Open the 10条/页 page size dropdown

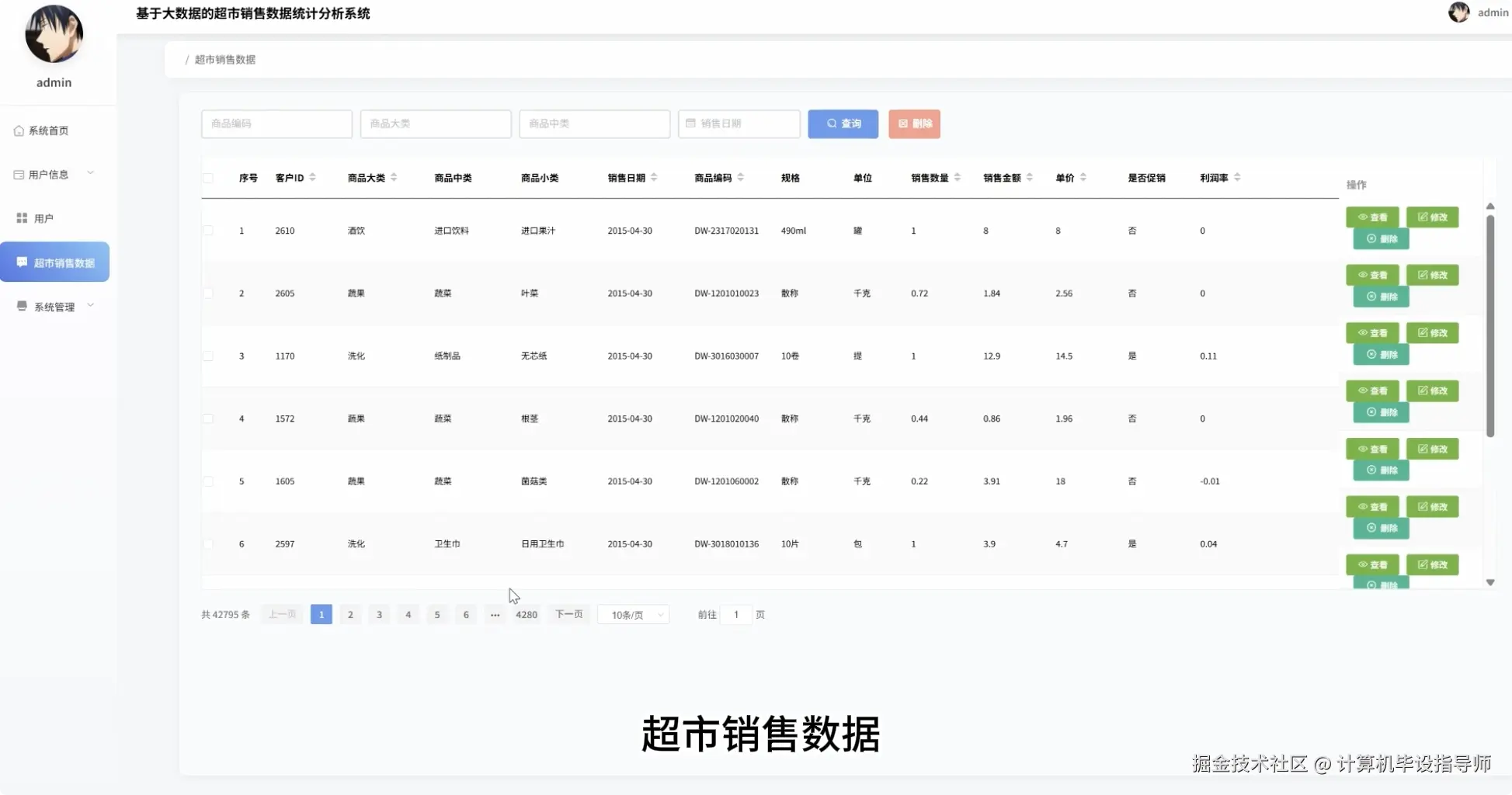632,614
